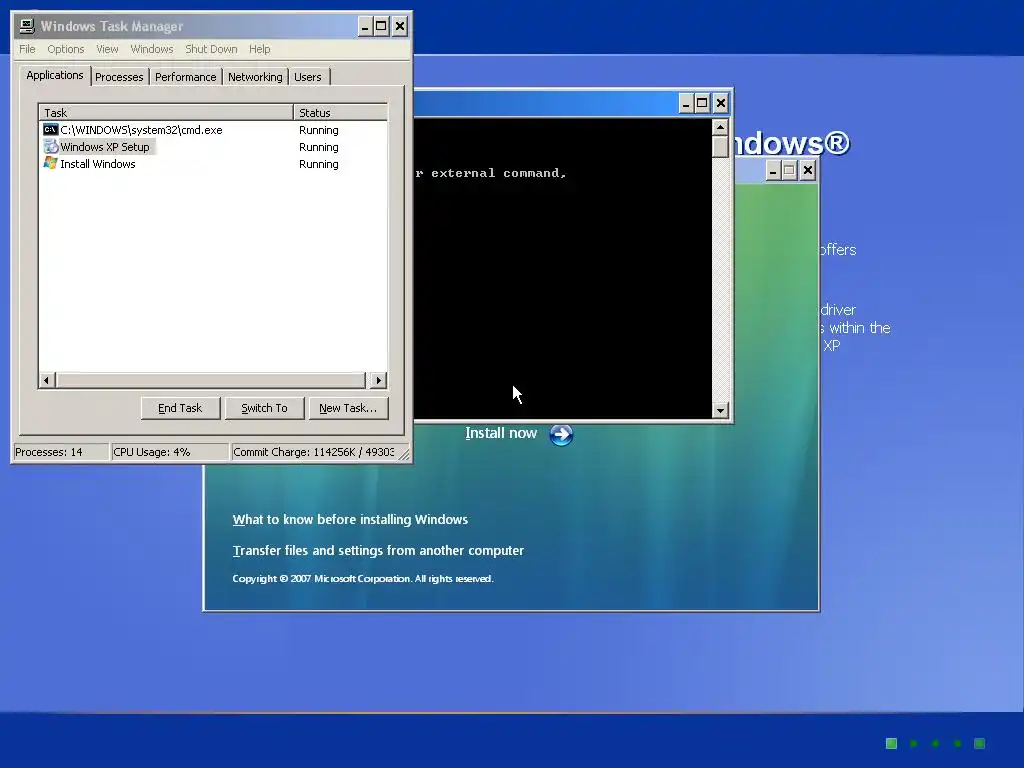Minimize the Install Windows window
Image resolution: width=1024 pixels, height=768 pixels.
click(x=773, y=171)
